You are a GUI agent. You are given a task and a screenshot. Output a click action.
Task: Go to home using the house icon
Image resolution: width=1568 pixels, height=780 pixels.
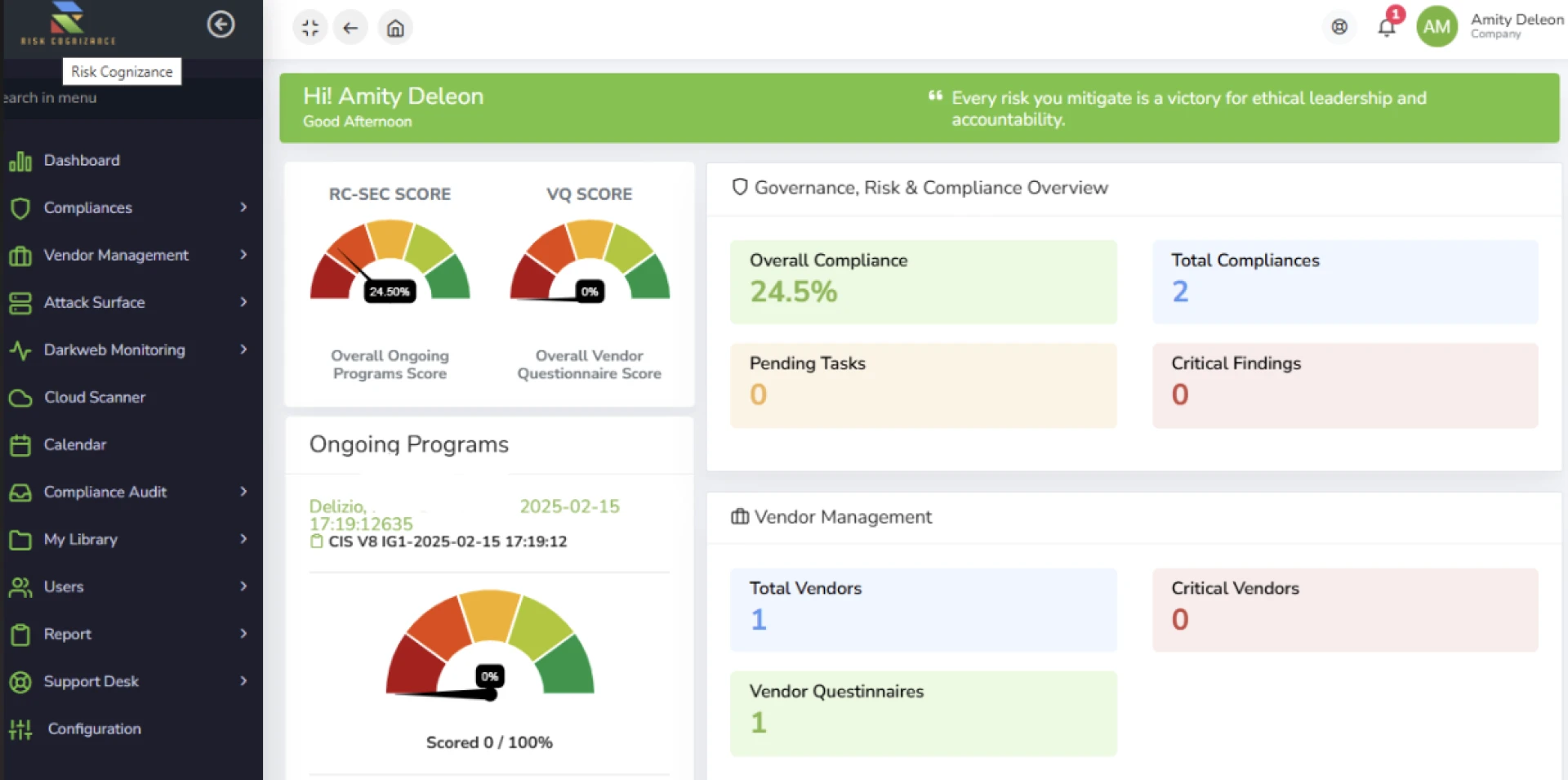395,28
